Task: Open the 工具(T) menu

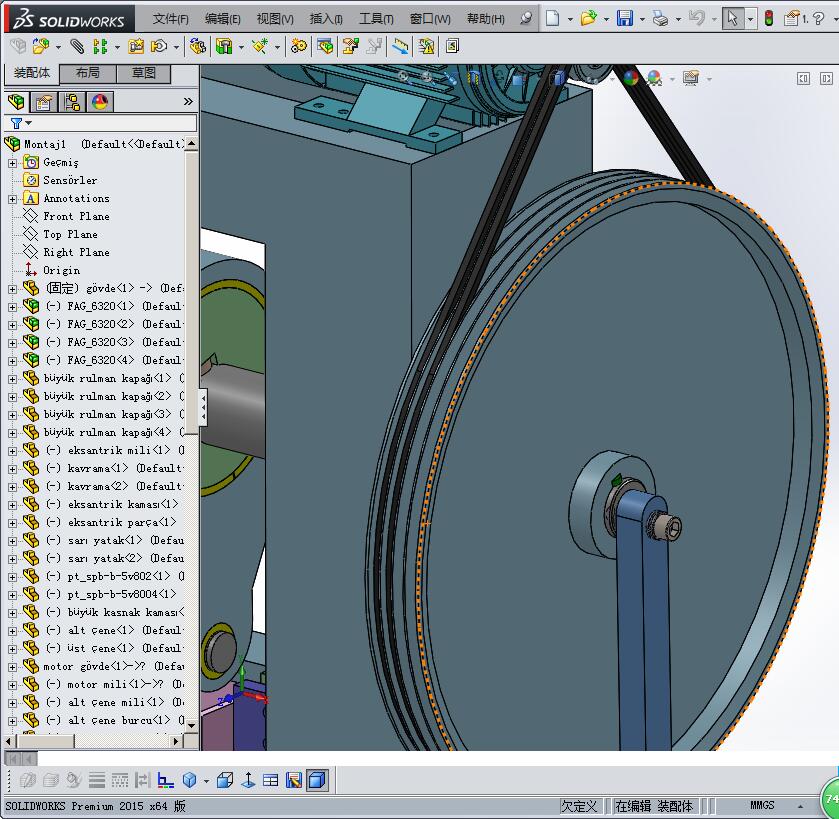Action: 376,19
